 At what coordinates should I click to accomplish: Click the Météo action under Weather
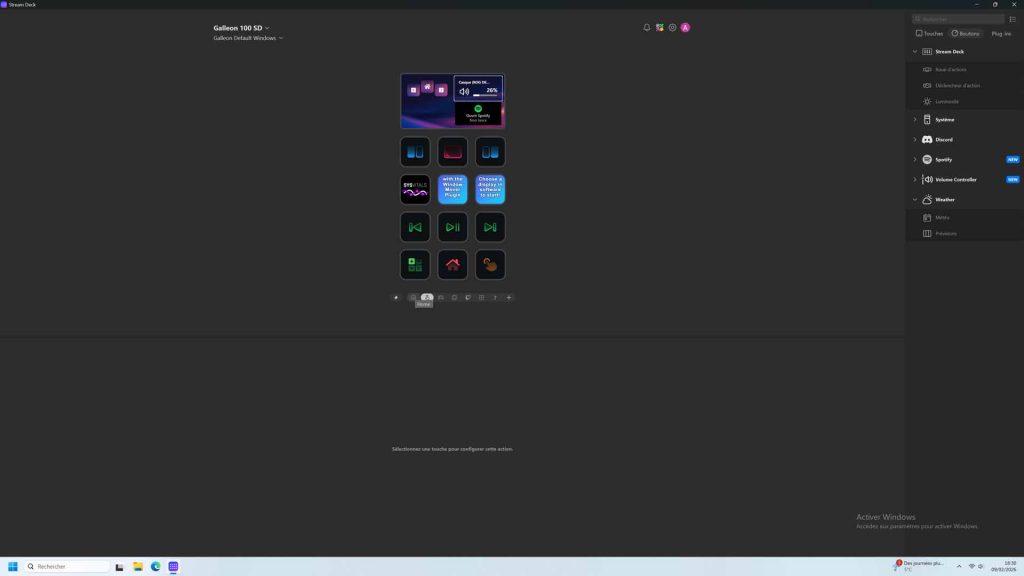pos(941,217)
